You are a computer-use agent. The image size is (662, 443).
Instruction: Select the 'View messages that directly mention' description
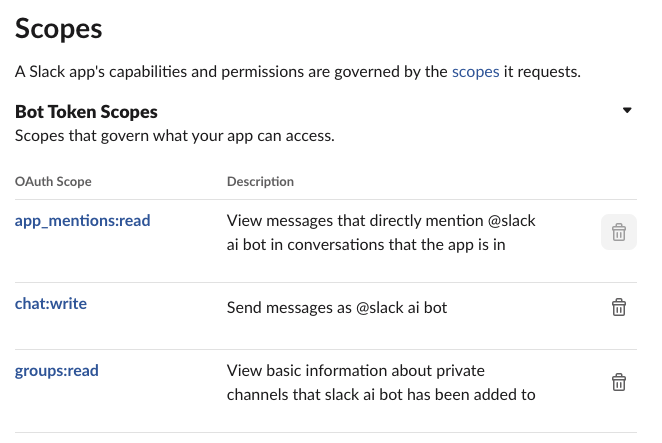tap(381, 221)
